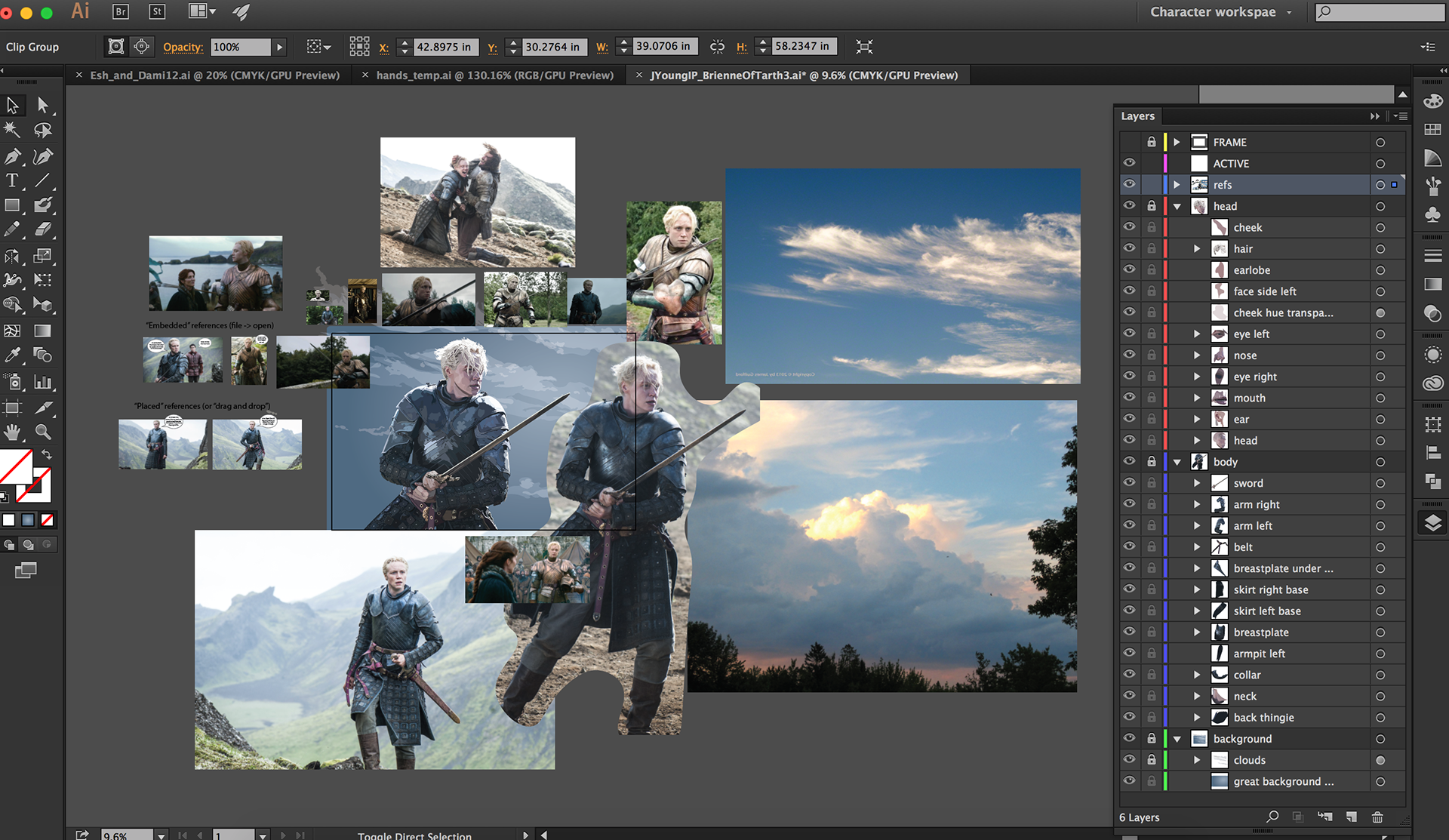1449x840 pixels.
Task: Apply Gradient fill mode swatch
Action: click(x=28, y=520)
